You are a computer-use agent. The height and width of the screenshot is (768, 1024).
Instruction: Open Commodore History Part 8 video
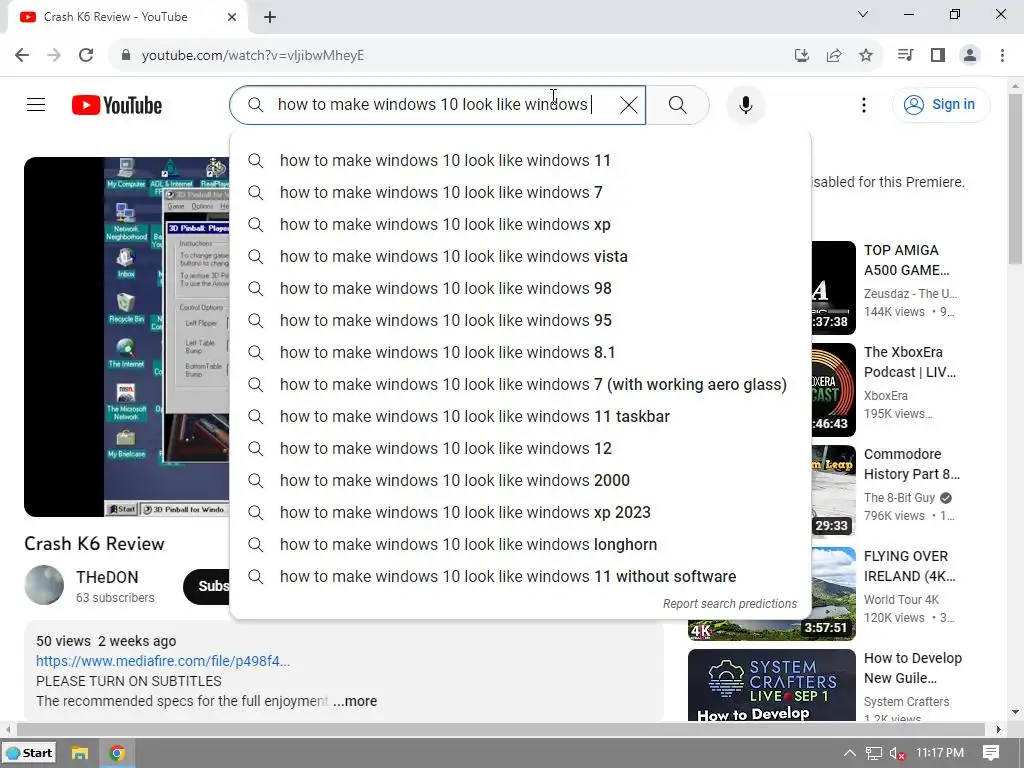click(x=912, y=464)
